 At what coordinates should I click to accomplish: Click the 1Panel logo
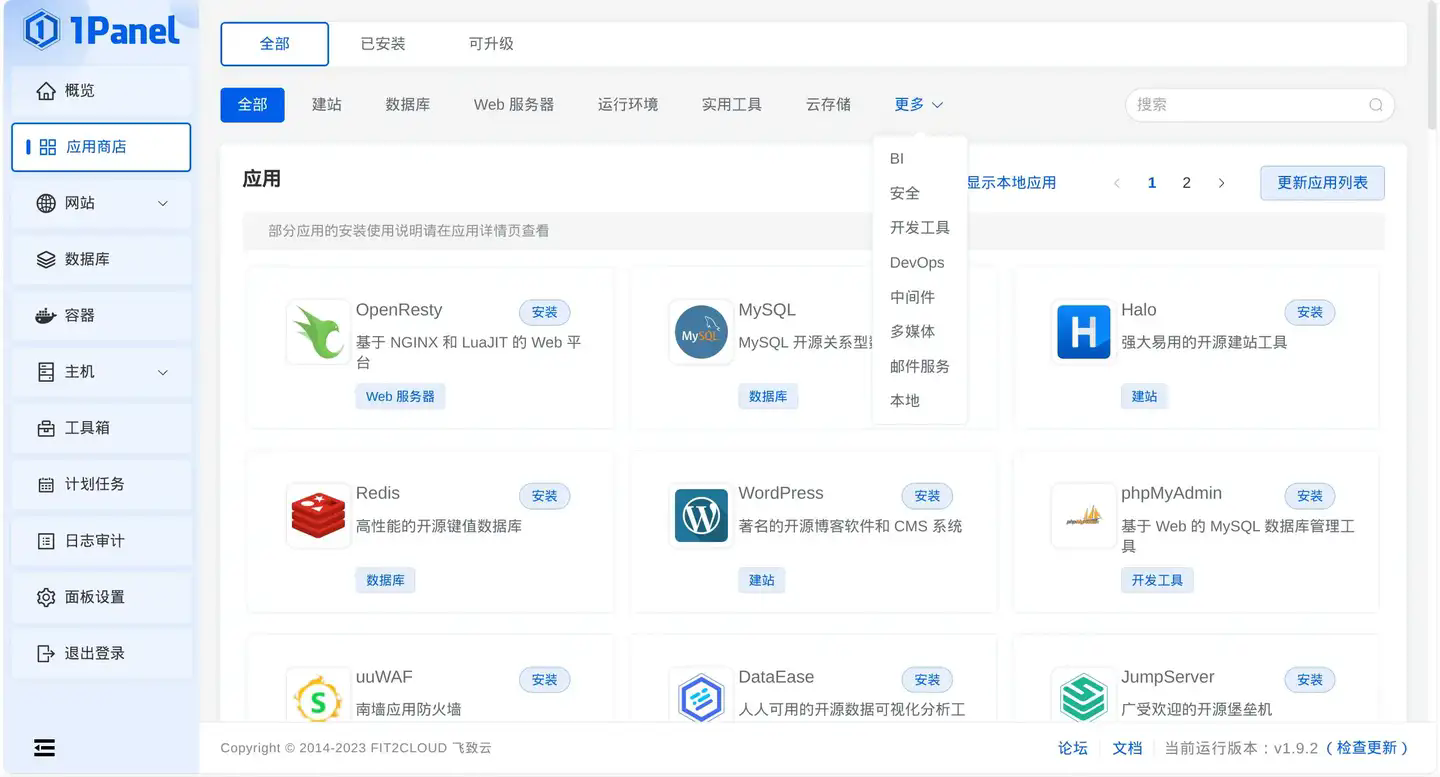(x=101, y=30)
